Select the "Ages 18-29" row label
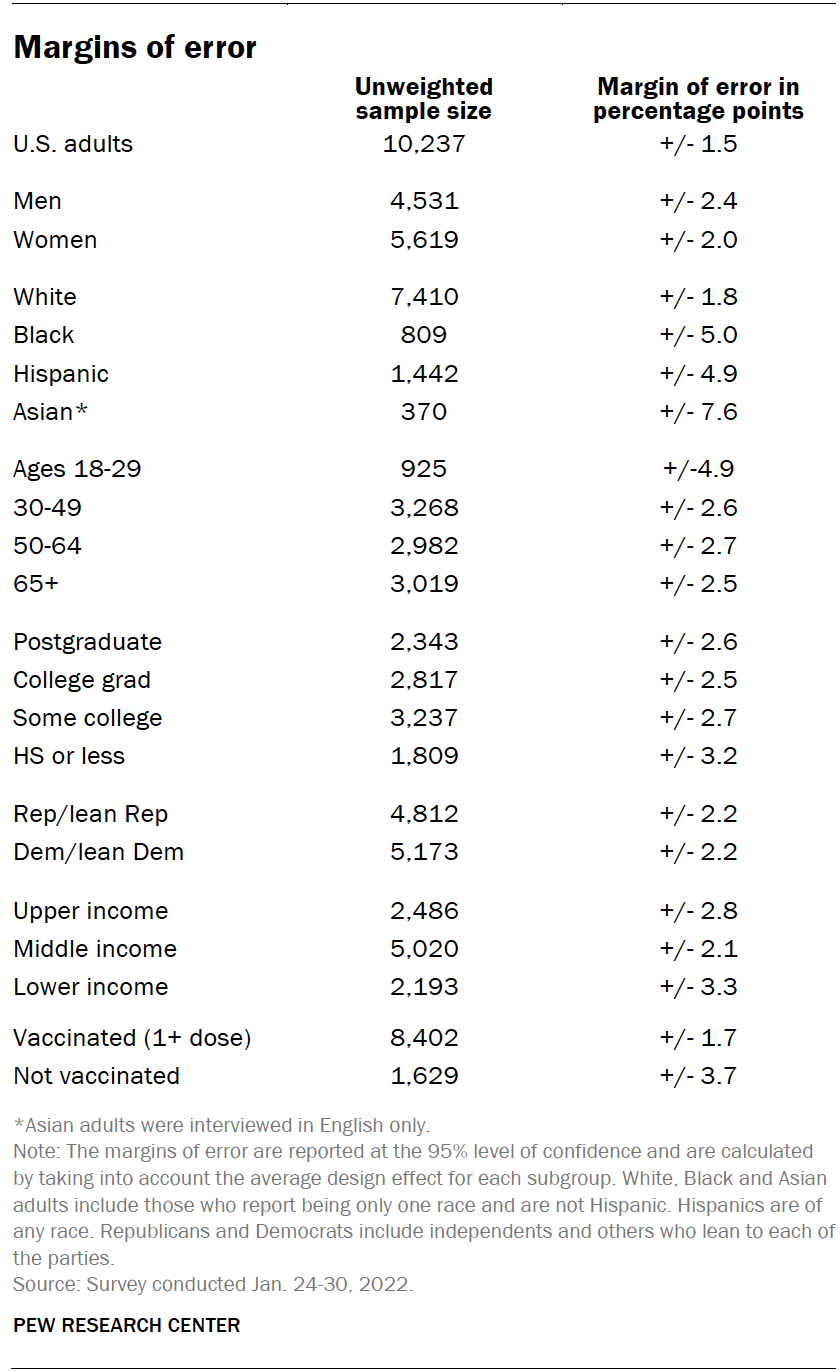The width and height of the screenshot is (840, 1372). pos(77,469)
